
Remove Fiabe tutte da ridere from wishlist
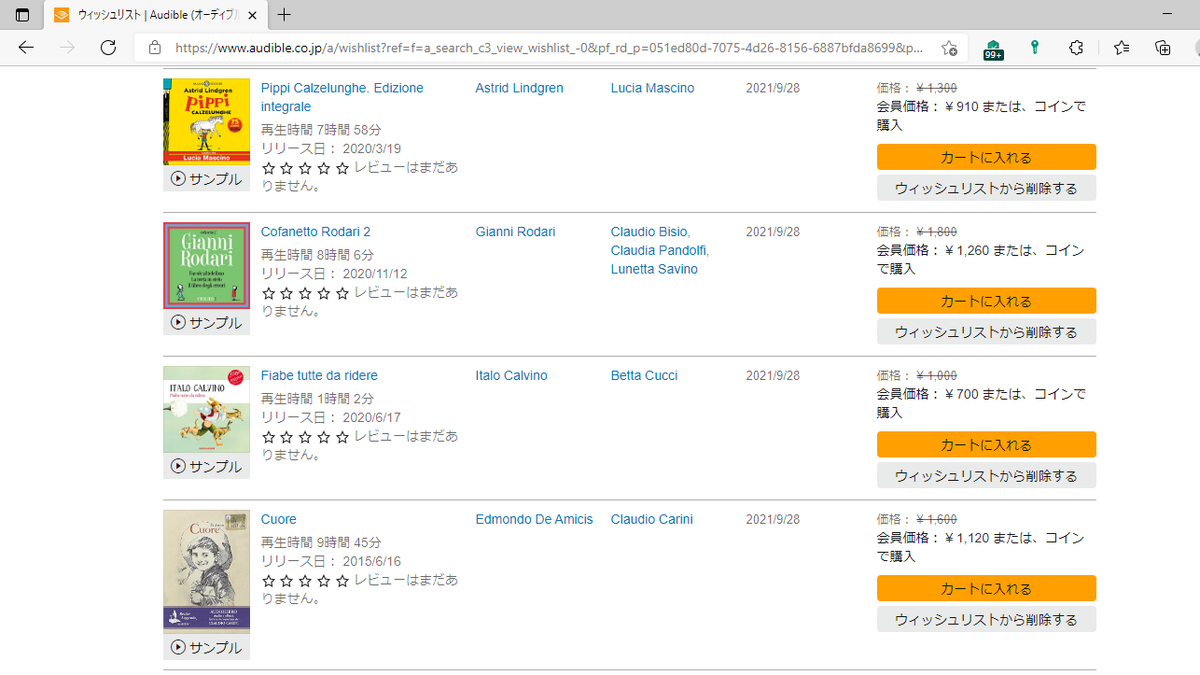(986, 475)
